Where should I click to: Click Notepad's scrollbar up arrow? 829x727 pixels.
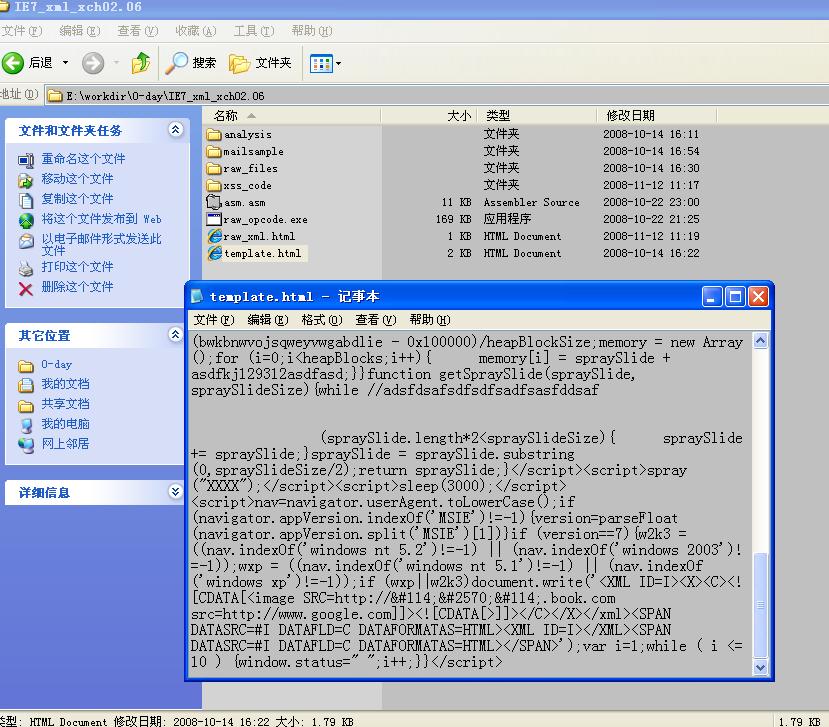[x=760, y=342]
